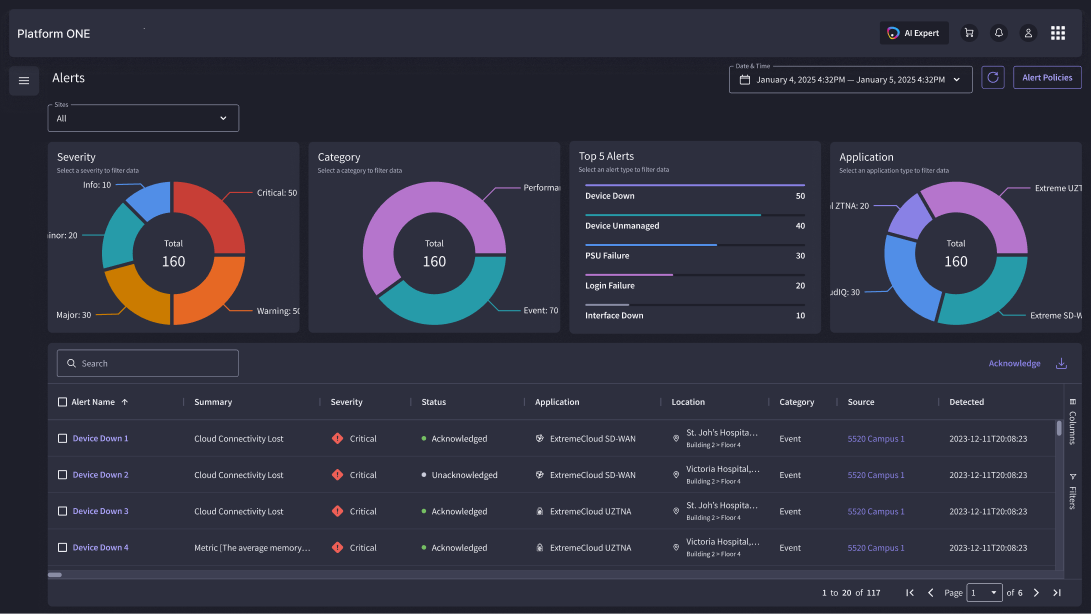Click the UZTNA application icon for Device Down 3

pos(539,511)
